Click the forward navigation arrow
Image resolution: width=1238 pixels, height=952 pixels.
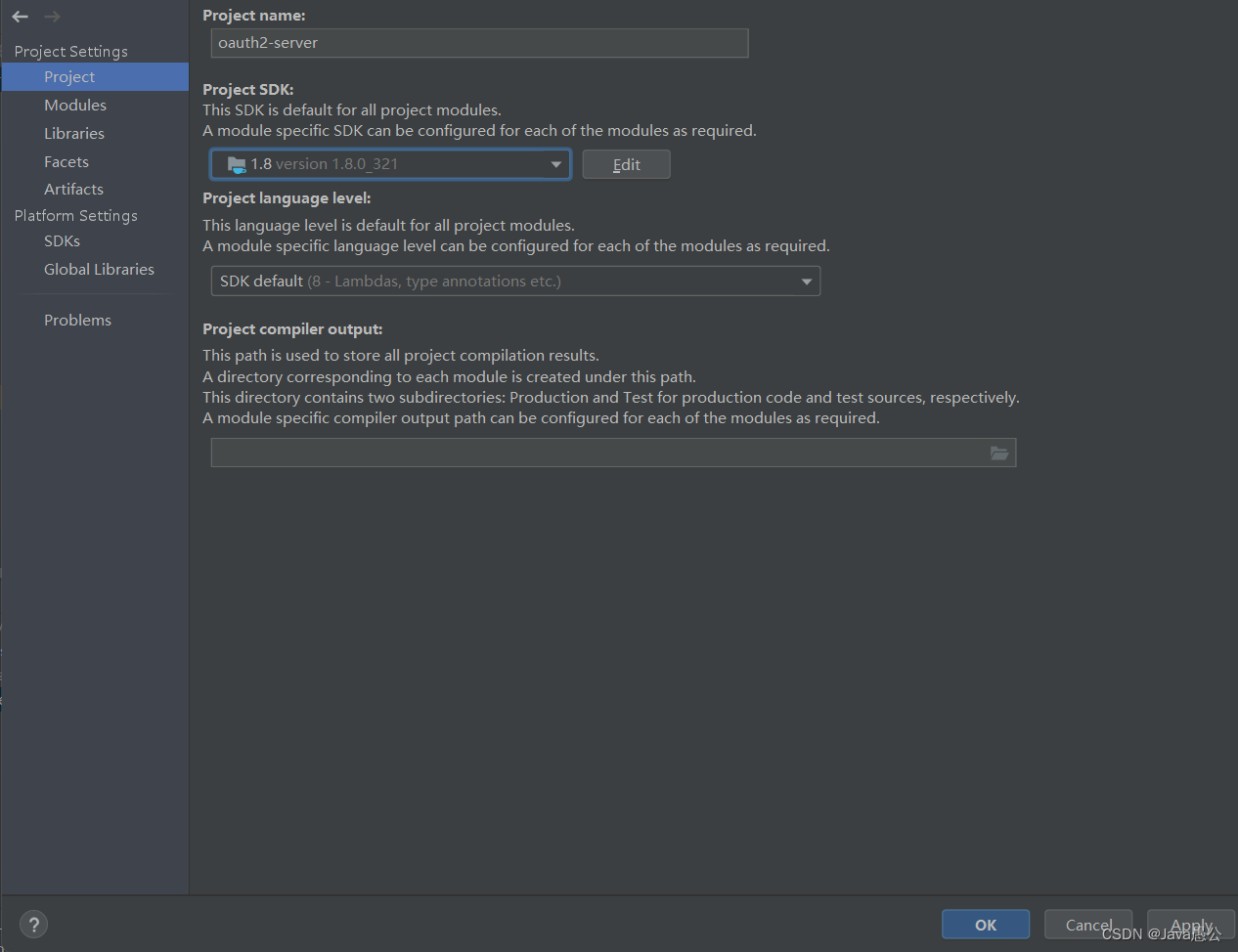52,17
